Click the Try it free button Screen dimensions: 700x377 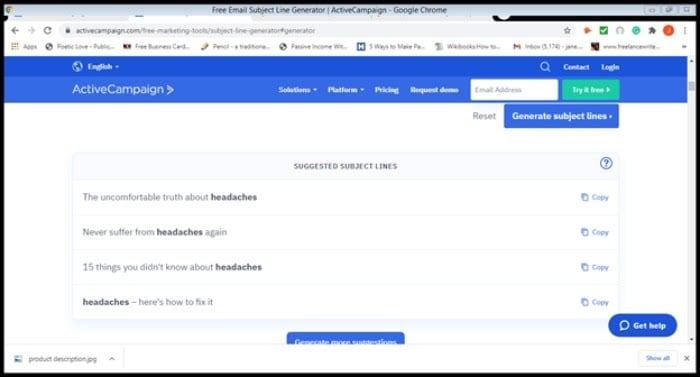591,90
